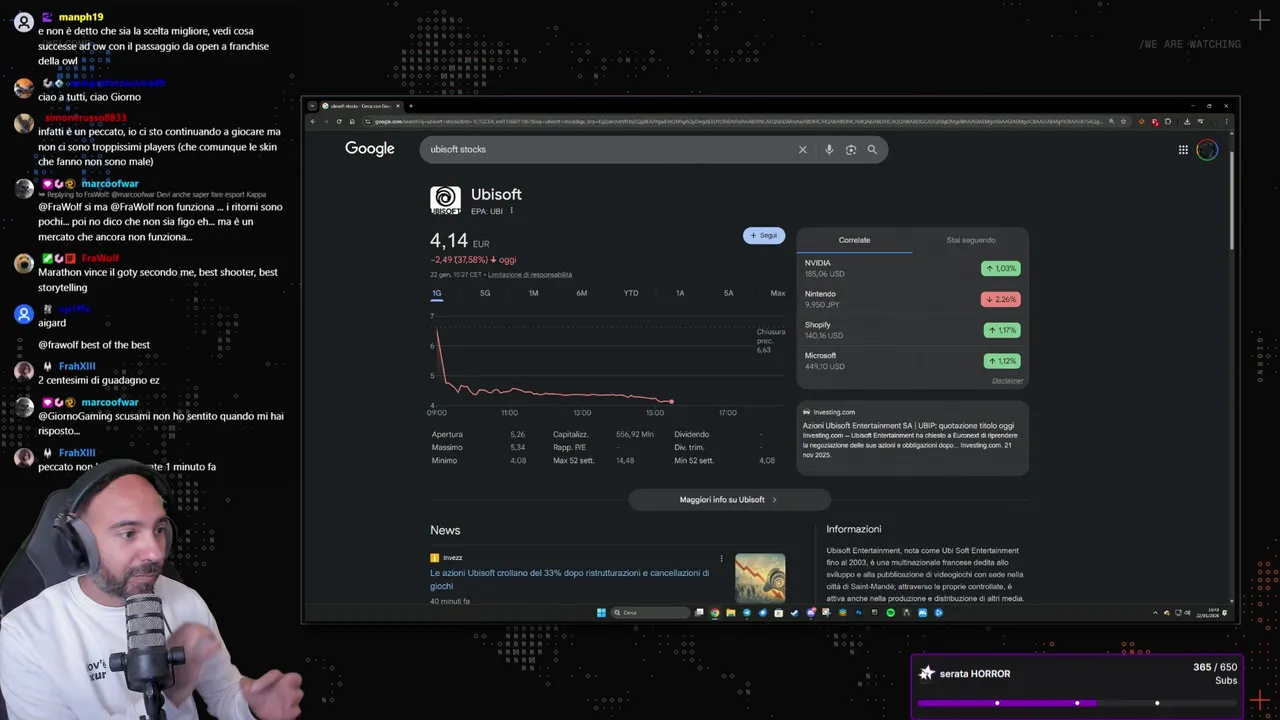Open the Google account profile avatar
Viewport: 1280px width, 720px height.
pyautogui.click(x=1207, y=150)
